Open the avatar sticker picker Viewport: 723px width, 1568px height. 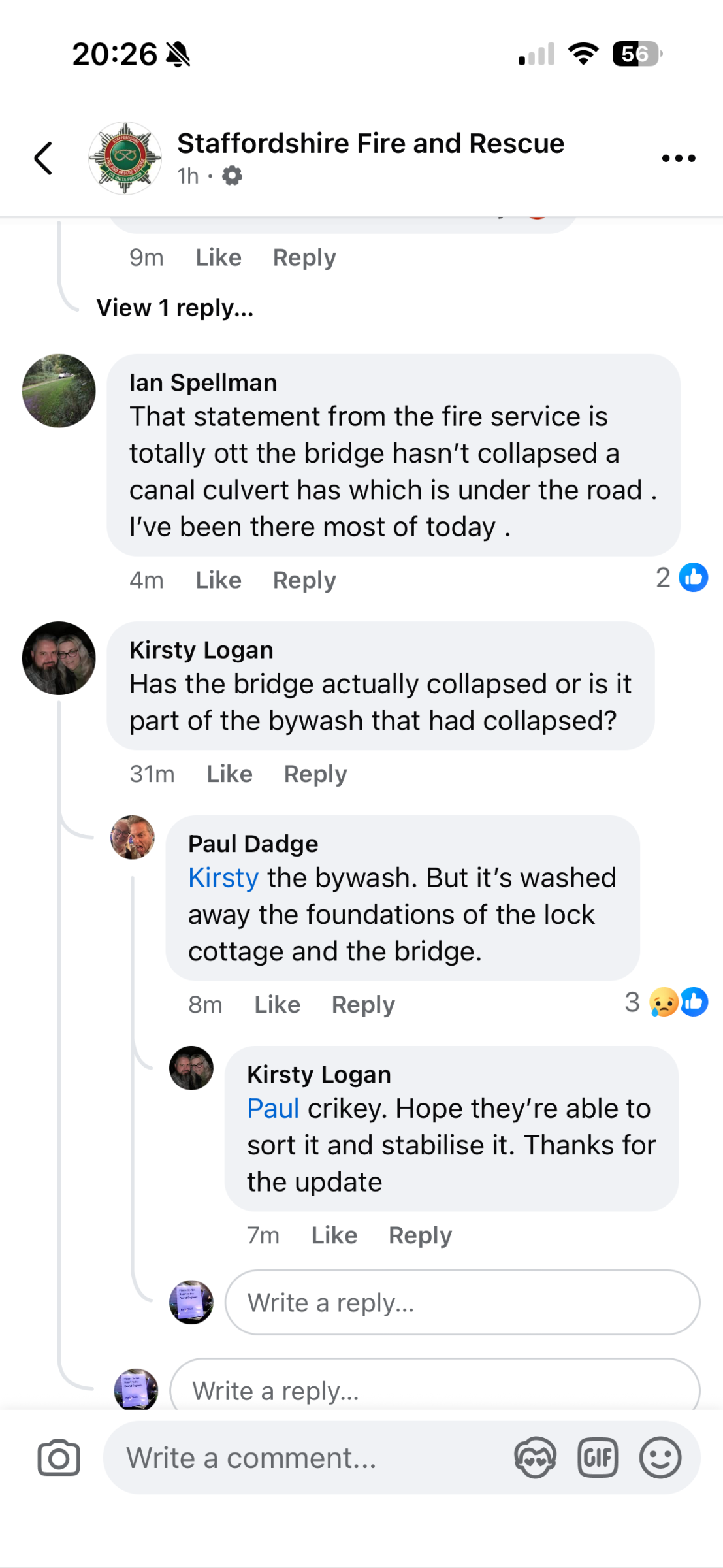[535, 1458]
